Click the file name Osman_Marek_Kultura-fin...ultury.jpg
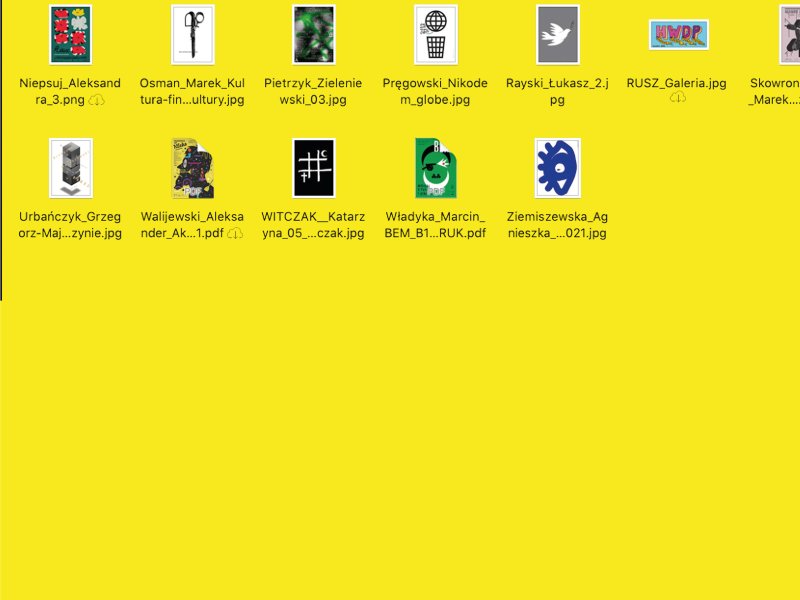The width and height of the screenshot is (800, 600). pos(192,91)
